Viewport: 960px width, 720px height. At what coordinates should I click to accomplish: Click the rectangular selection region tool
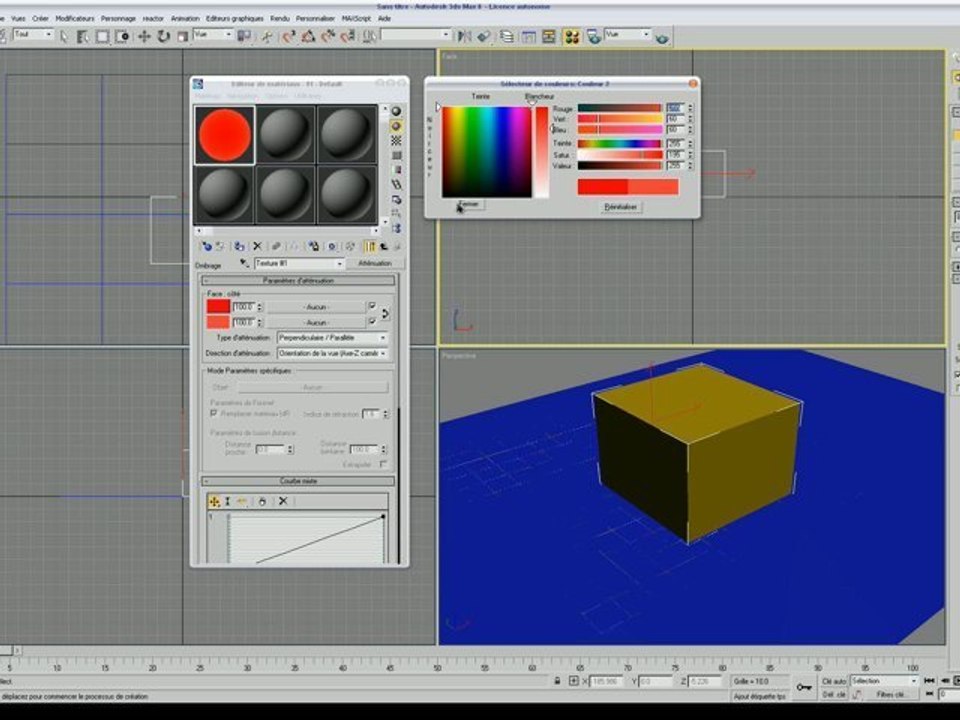pos(102,36)
